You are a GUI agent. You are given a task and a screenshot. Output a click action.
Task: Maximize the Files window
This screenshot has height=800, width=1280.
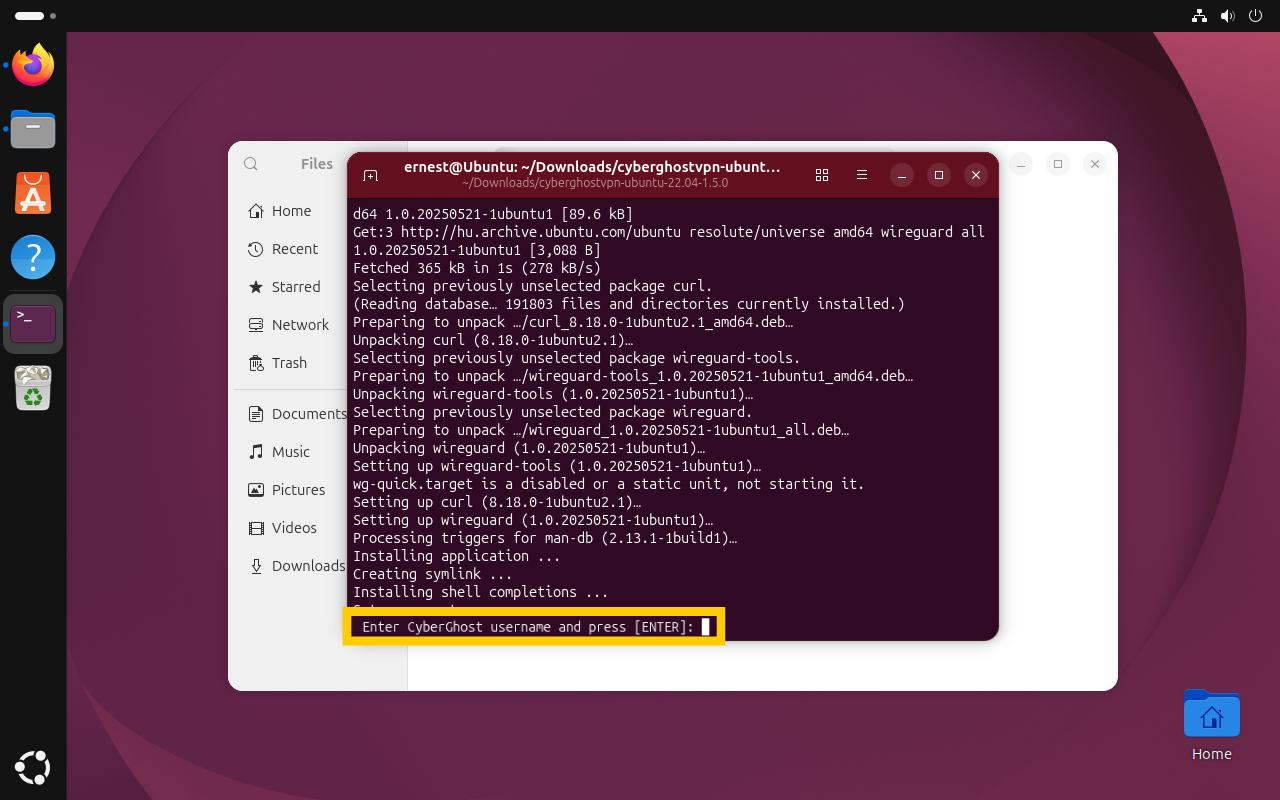point(1058,164)
